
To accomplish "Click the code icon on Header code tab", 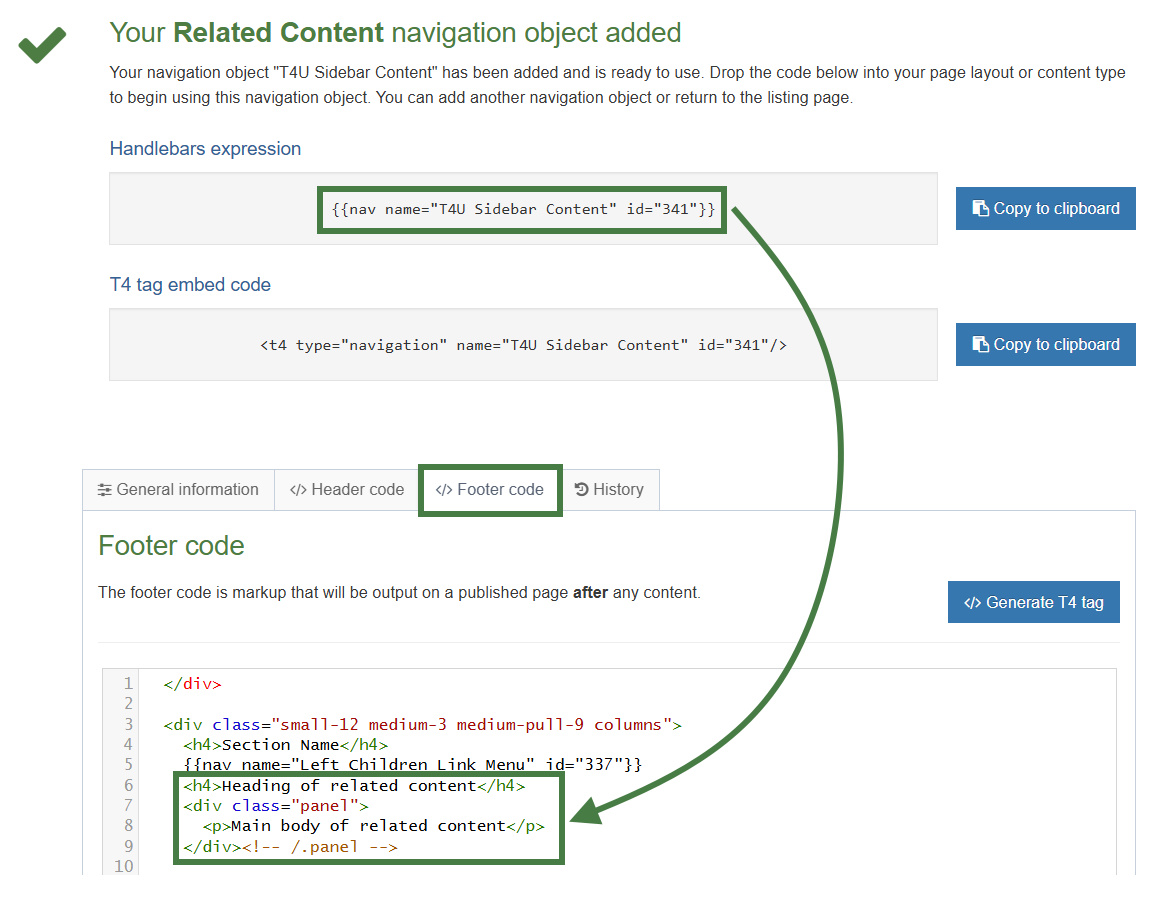I will pos(299,489).
